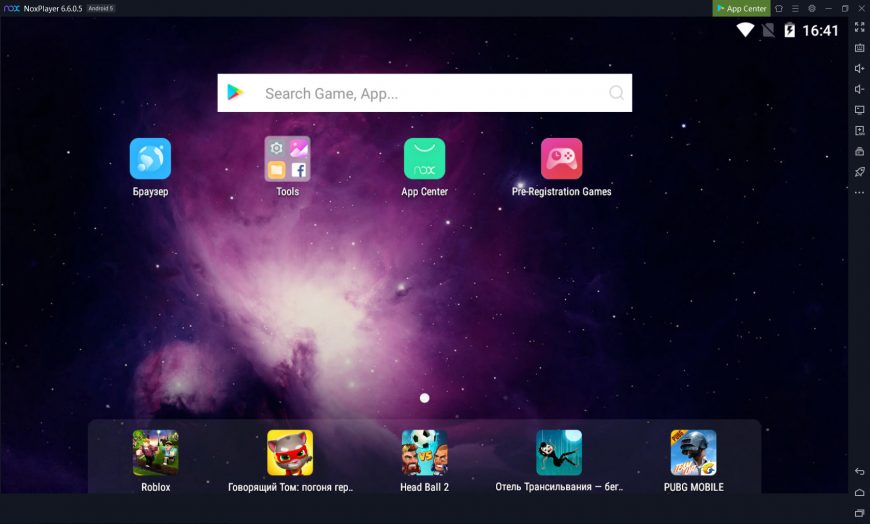
Task: Launch Head Ball 2
Action: pos(424,453)
